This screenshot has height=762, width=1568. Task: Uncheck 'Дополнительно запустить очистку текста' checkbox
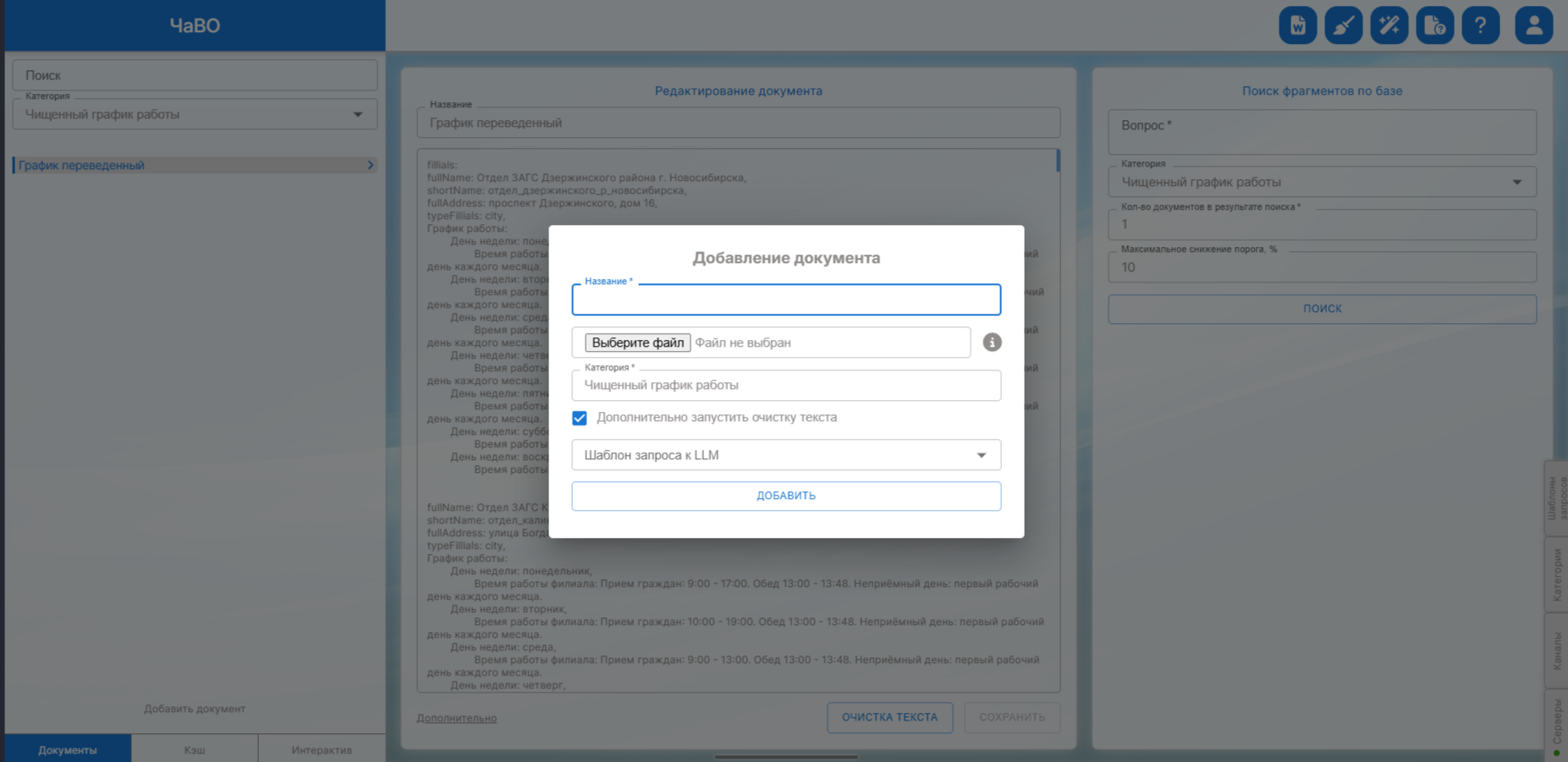tap(580, 418)
